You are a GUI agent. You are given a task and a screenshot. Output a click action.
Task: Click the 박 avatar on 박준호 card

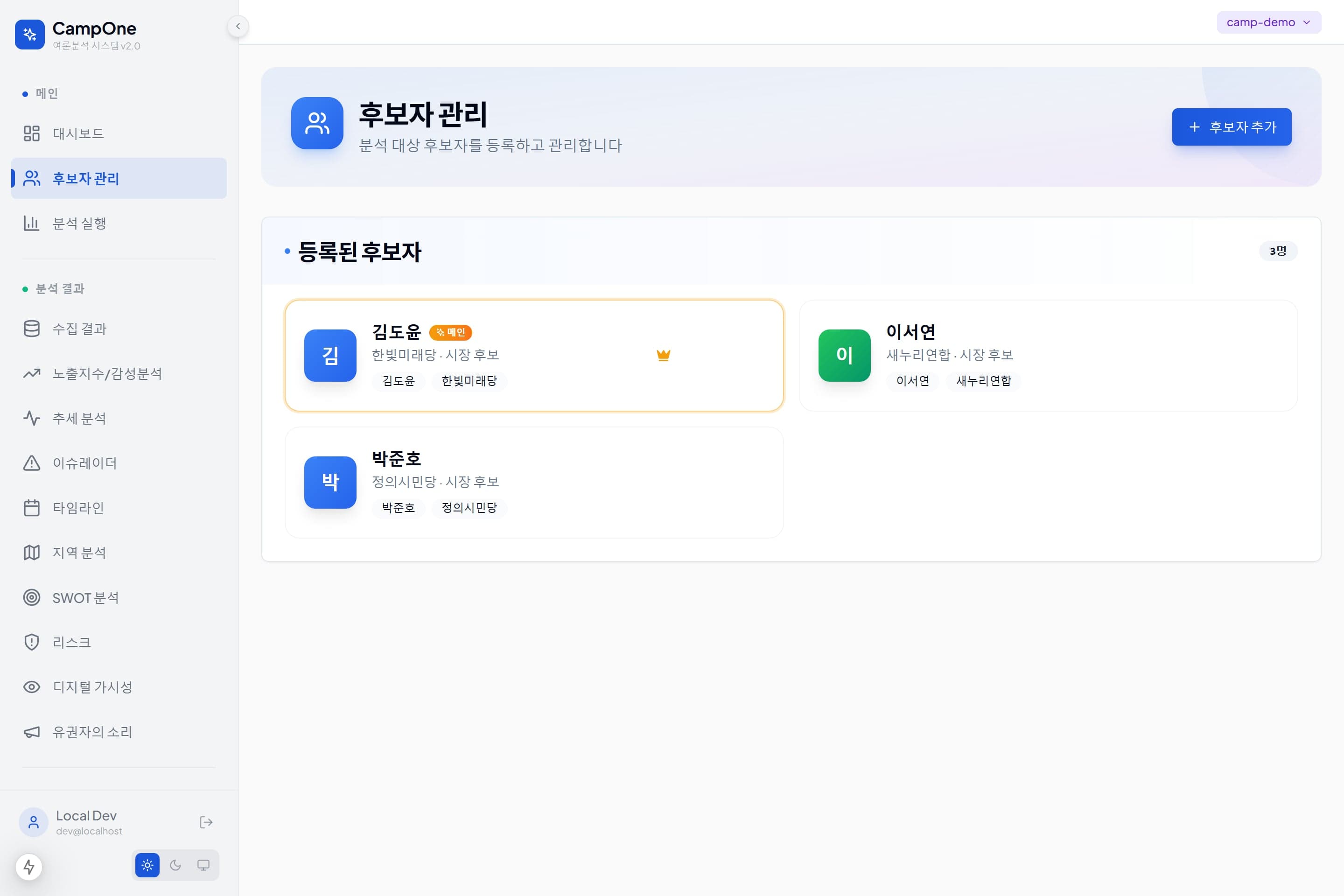(330, 482)
